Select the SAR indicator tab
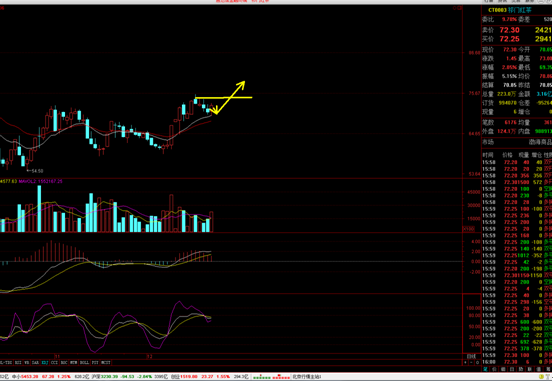 pyautogui.click(x=35, y=362)
